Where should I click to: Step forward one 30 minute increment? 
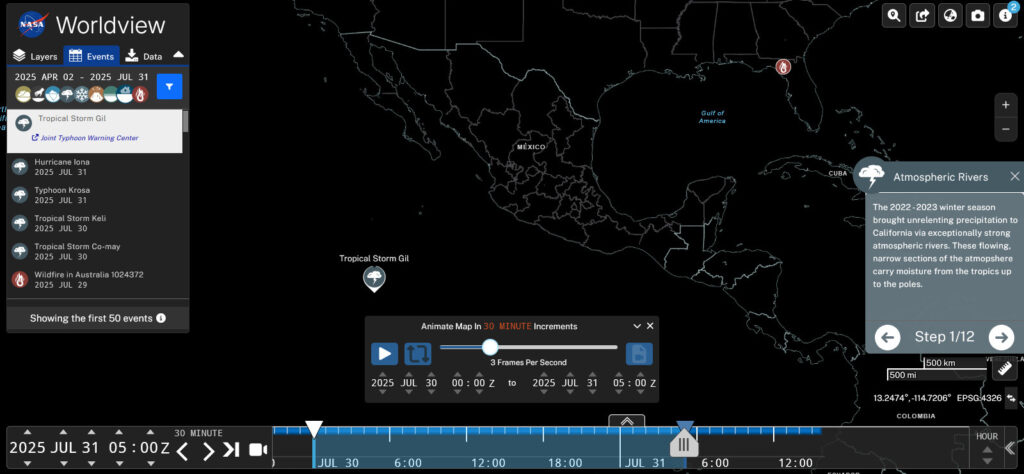(x=208, y=450)
